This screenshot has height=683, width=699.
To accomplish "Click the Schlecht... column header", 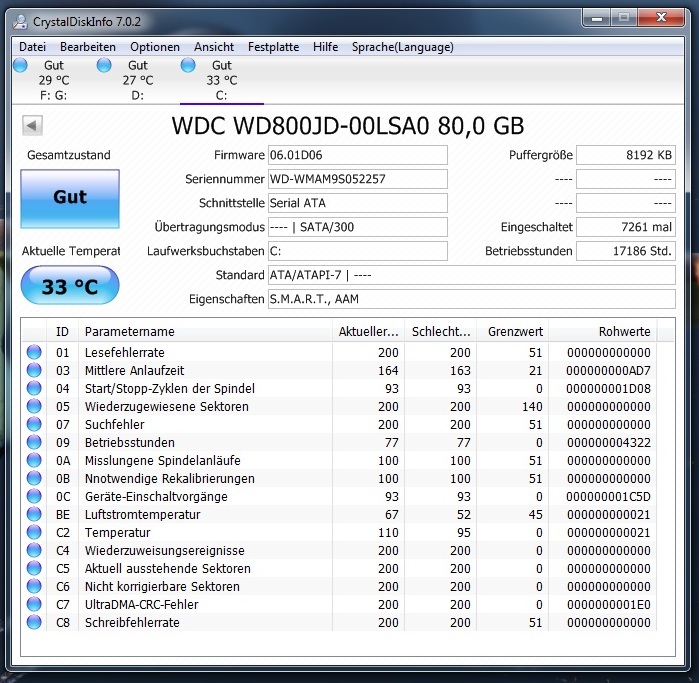I will click(440, 332).
